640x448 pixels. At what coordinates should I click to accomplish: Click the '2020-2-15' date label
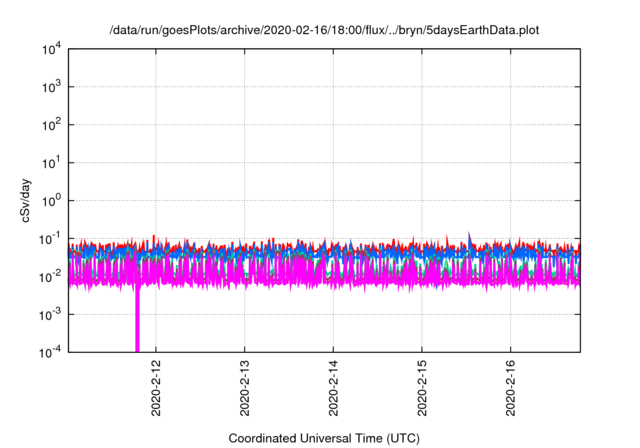pos(422,388)
